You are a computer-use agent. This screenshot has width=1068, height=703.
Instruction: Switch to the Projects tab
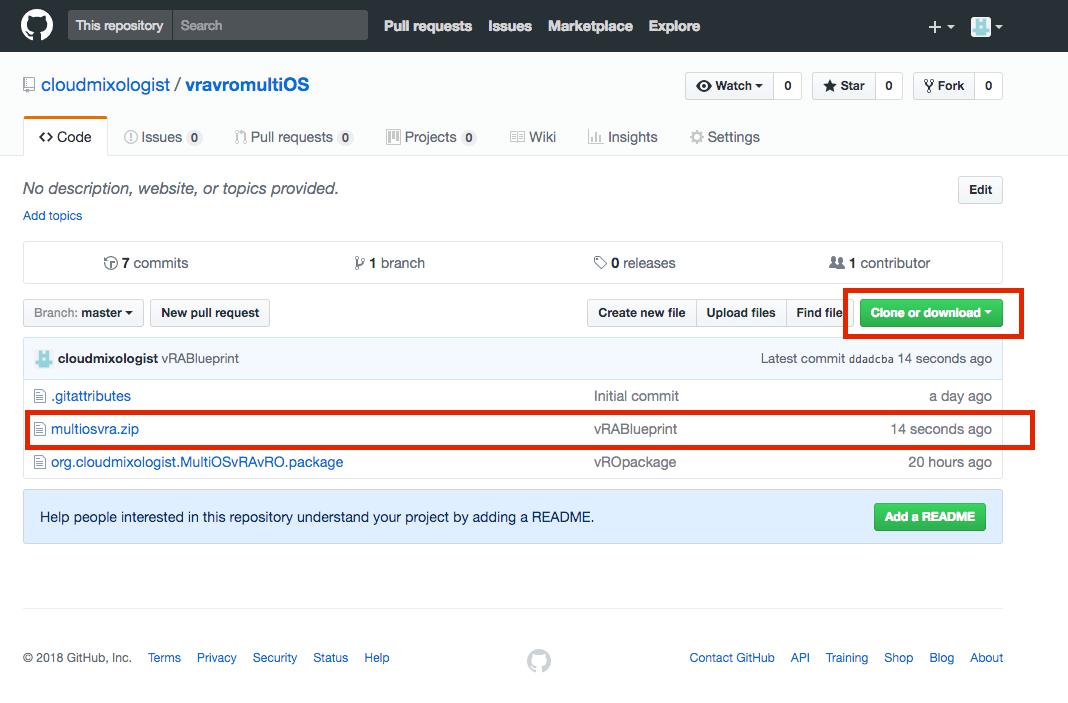(x=430, y=137)
